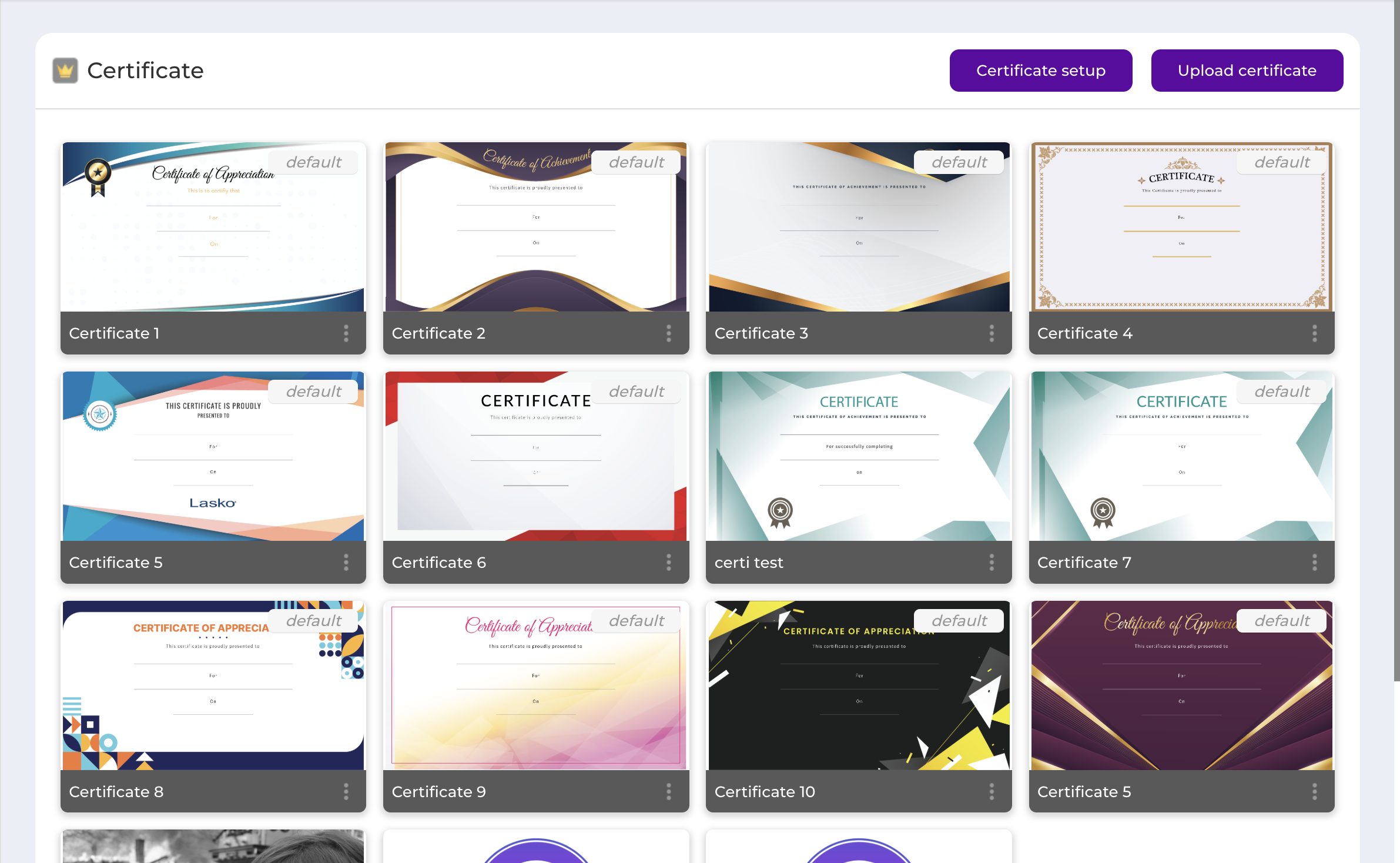Open the kebab menu for Certificate 7

[x=1315, y=563]
